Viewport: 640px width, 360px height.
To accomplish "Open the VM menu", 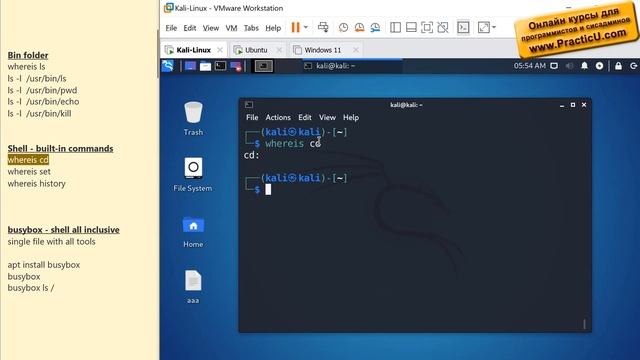I will pos(231,28).
